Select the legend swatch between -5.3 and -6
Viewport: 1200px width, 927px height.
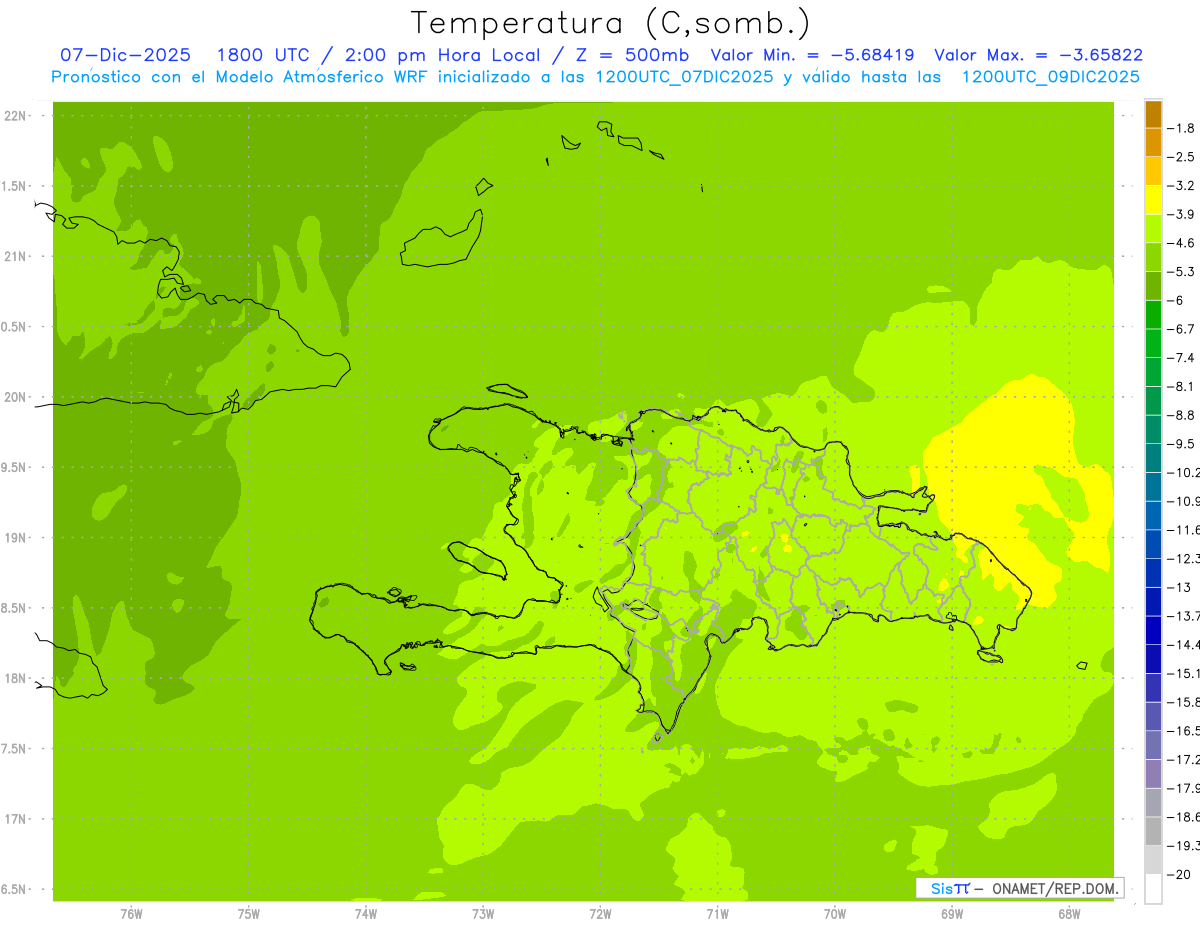coord(1153,285)
